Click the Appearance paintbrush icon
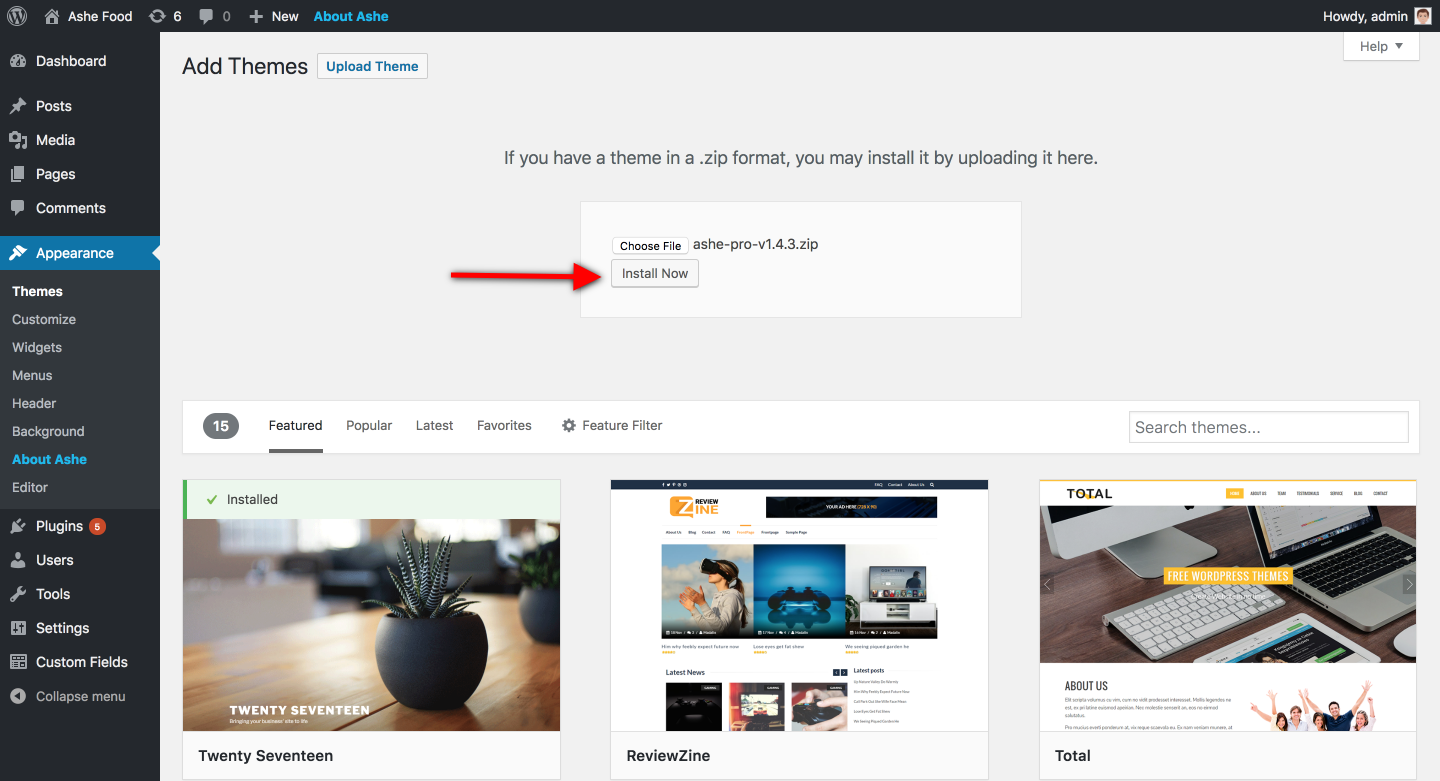The height and width of the screenshot is (781, 1440). tap(18, 253)
